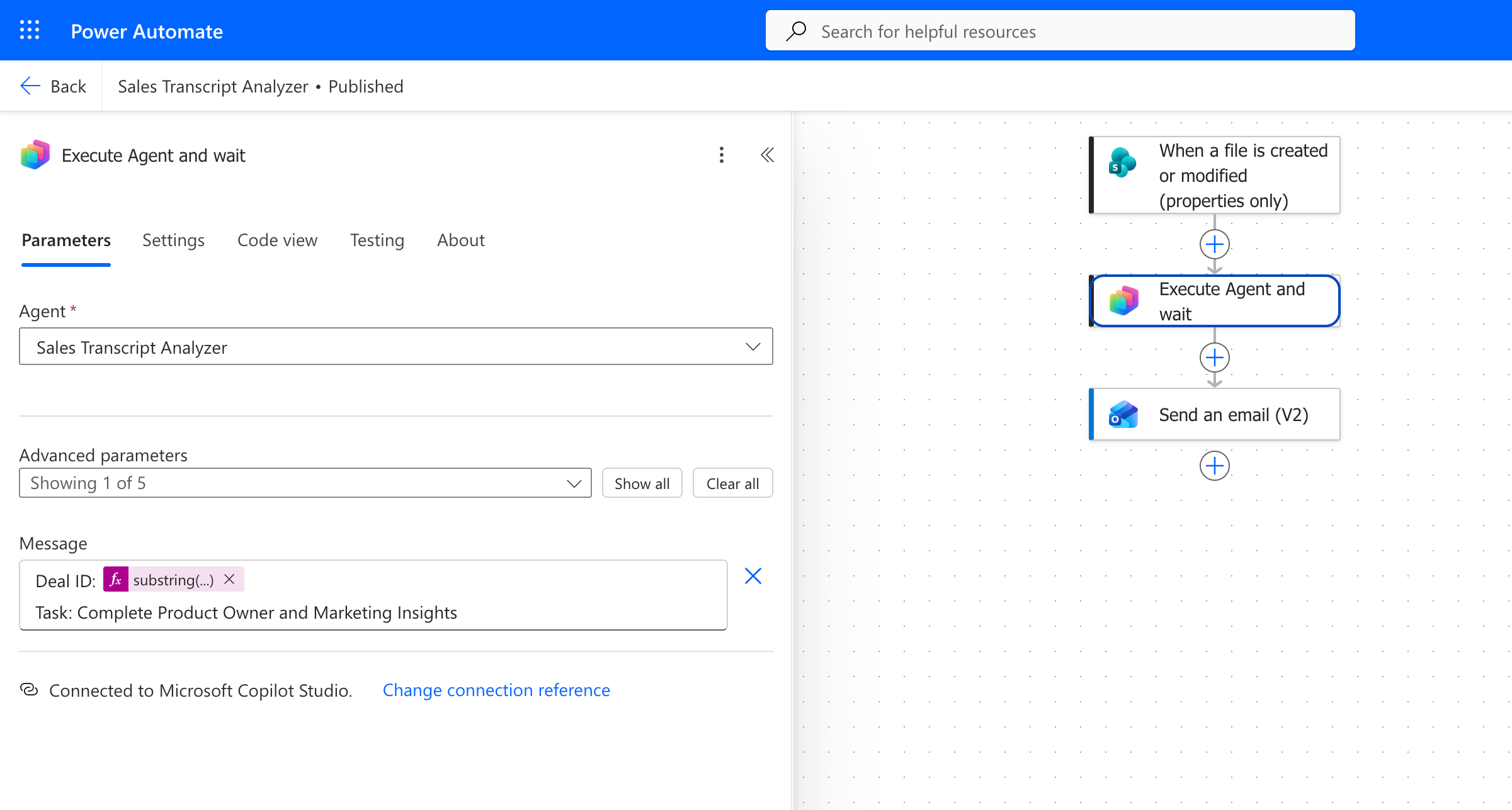Click Copilot icon on Execute Agent card
The height and width of the screenshot is (810, 1512).
pyautogui.click(x=1124, y=301)
